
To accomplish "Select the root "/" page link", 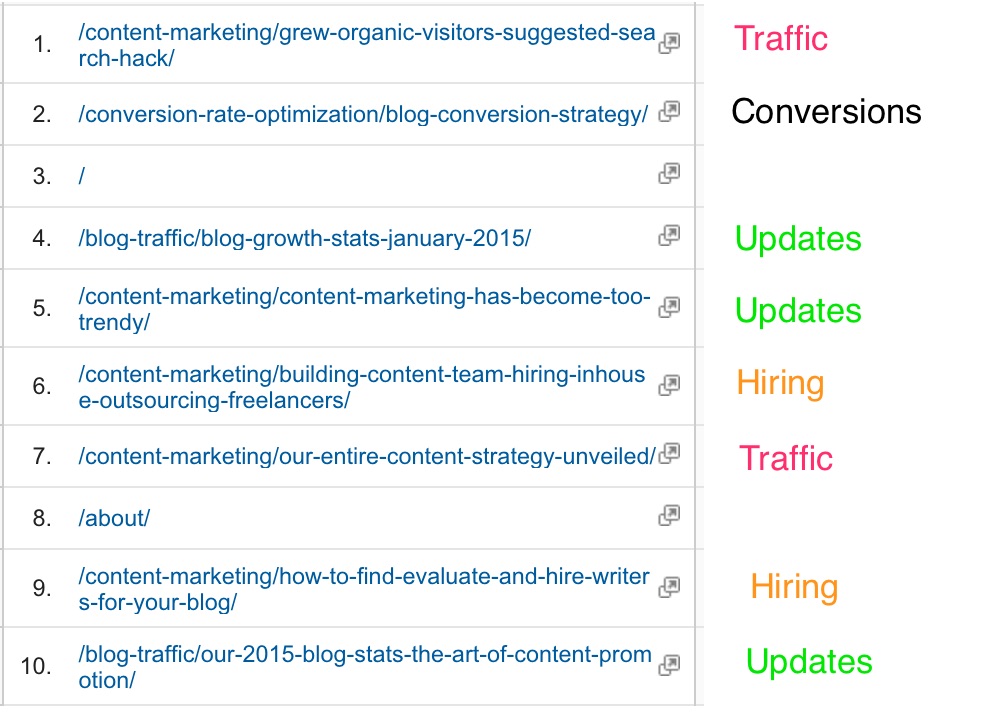I will click(81, 176).
